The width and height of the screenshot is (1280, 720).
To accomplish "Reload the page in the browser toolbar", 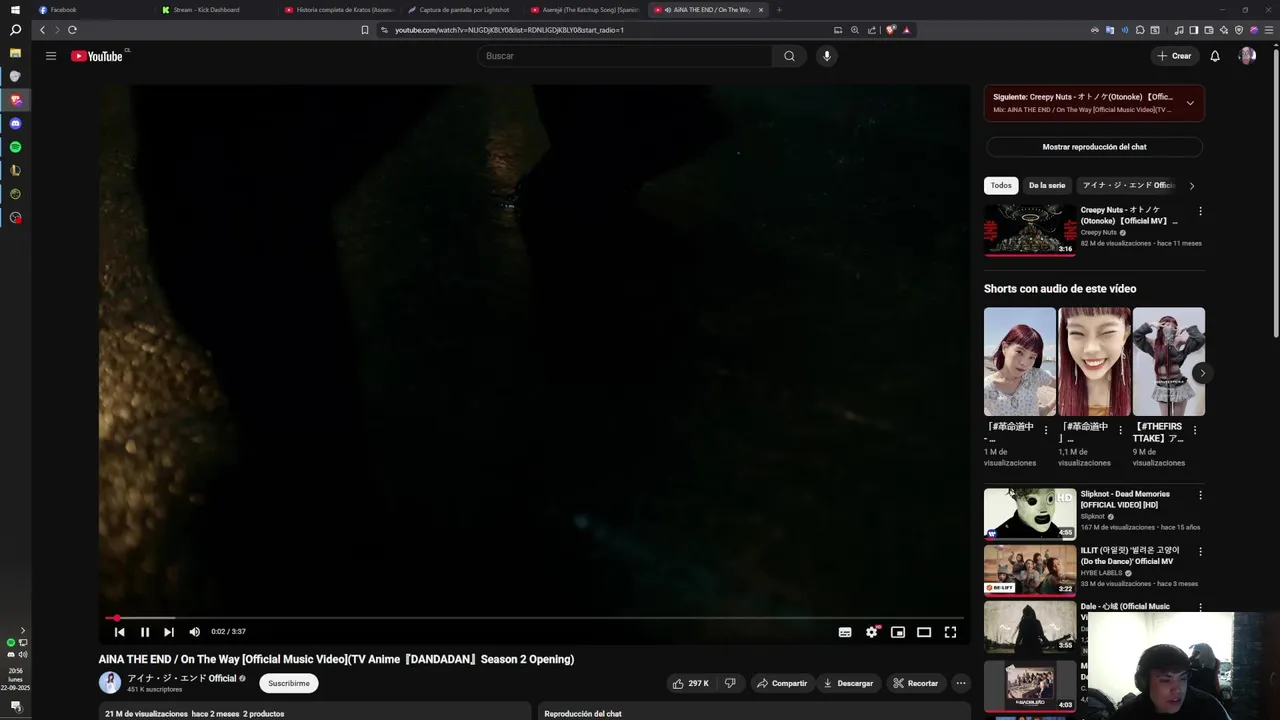I will tap(72, 30).
